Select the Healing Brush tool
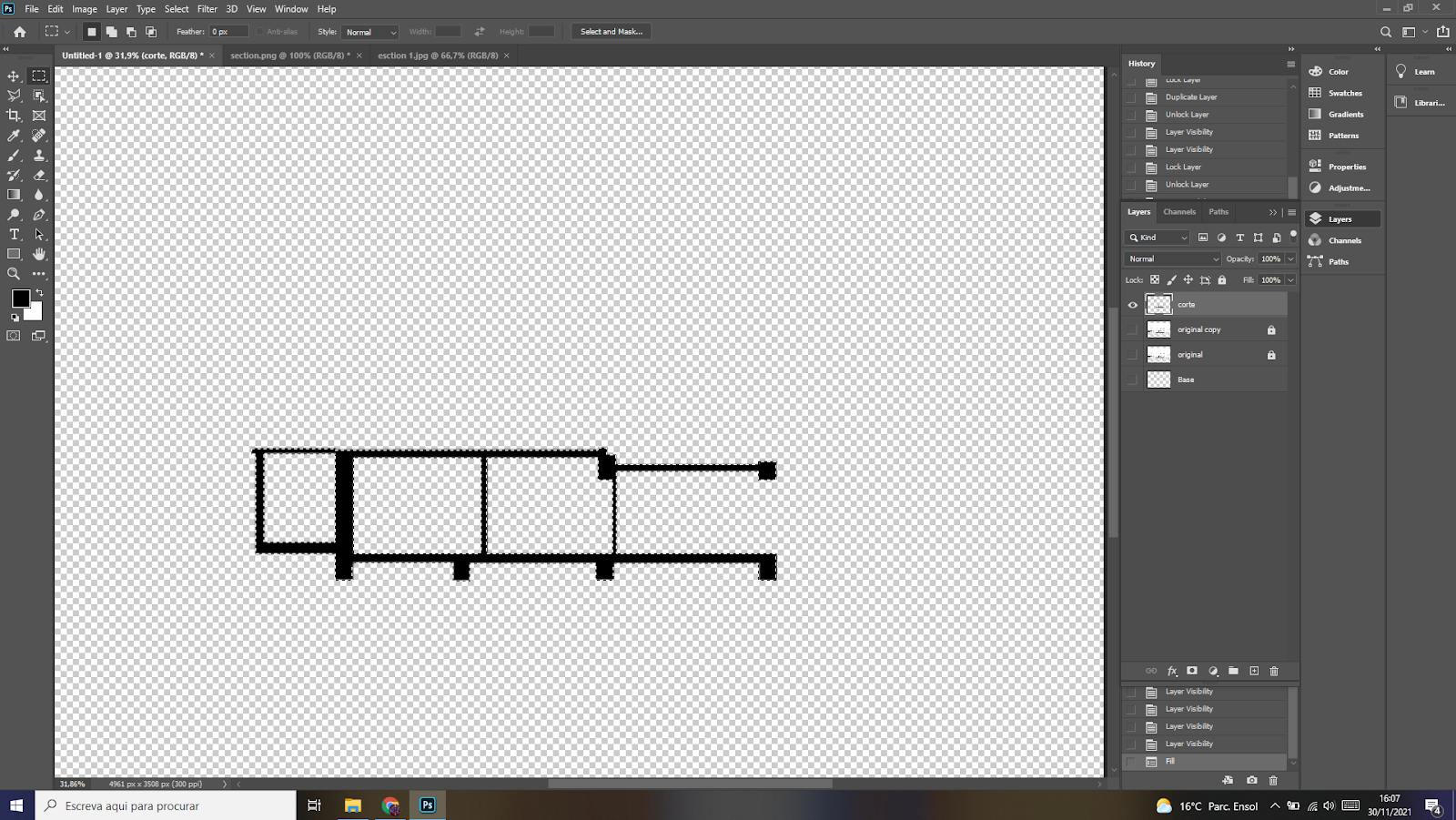The image size is (1456, 820). tap(39, 136)
